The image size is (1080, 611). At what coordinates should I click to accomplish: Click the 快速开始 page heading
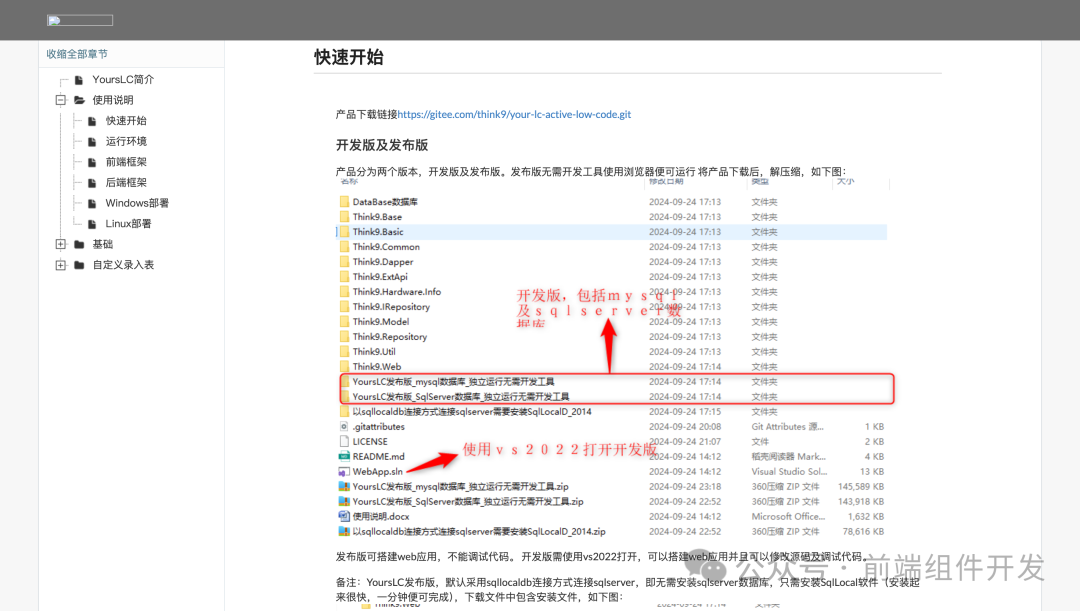tap(349, 57)
